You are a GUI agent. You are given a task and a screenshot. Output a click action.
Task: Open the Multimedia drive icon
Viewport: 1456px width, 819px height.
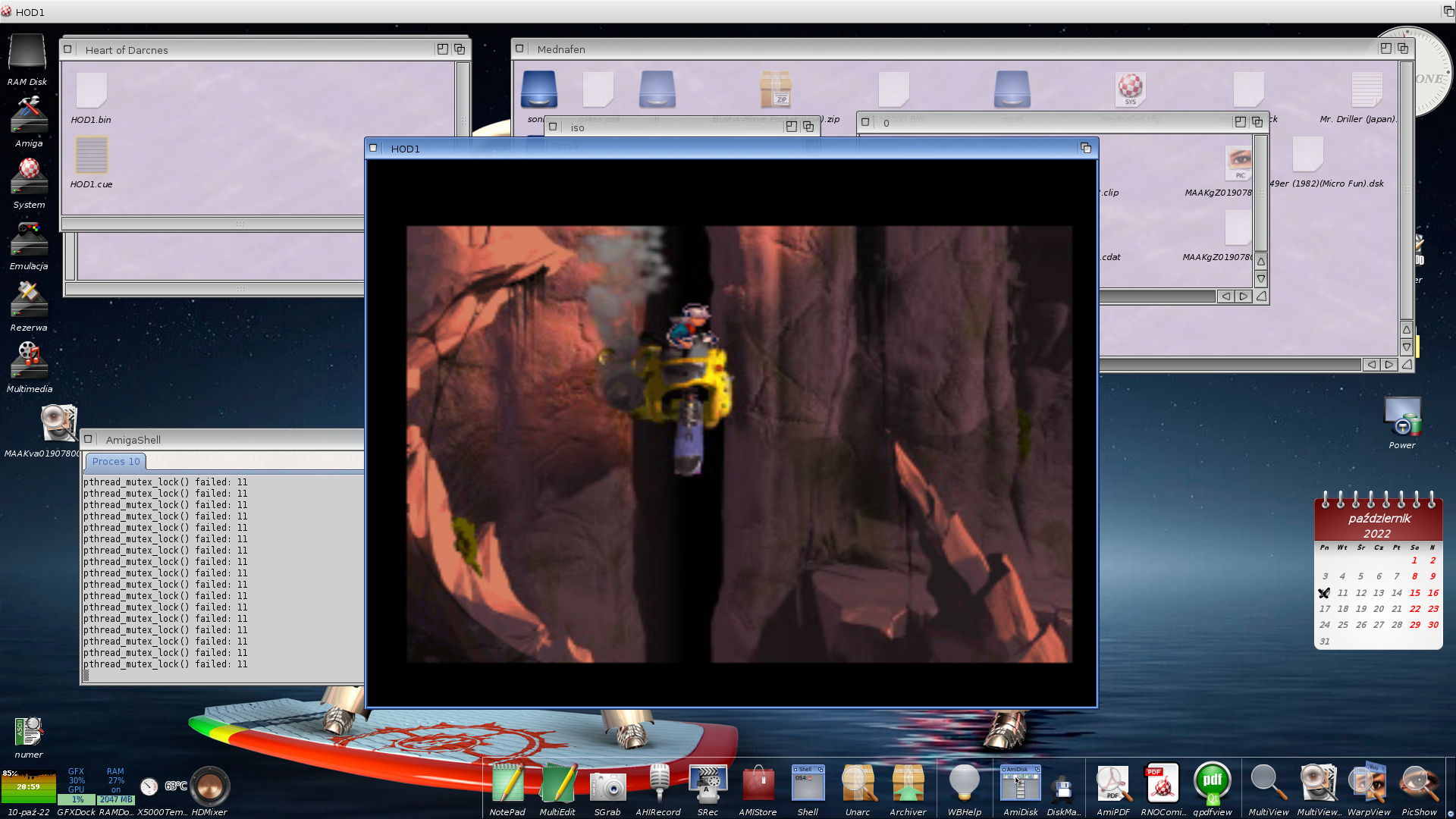point(29,361)
